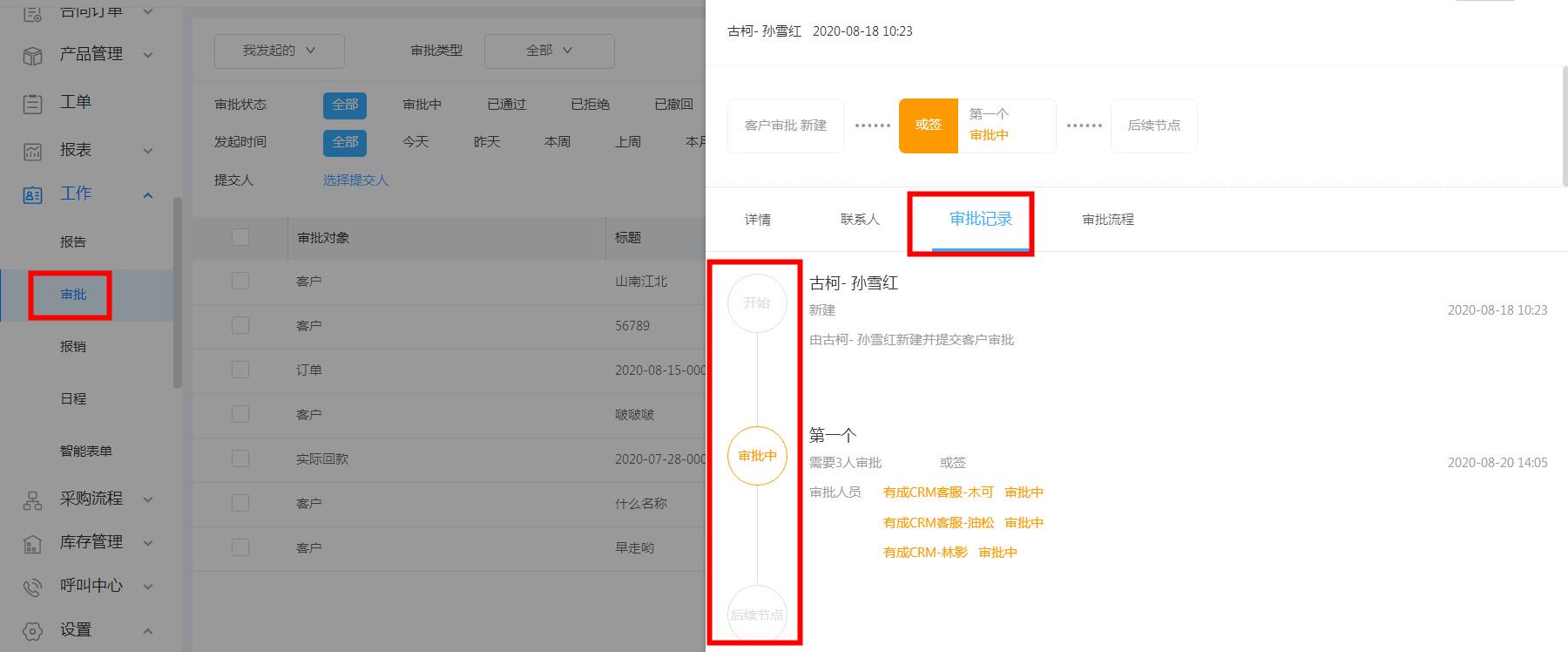The width and height of the screenshot is (1568, 652).
Task: Toggle the select-all checkbox in table header
Action: coord(240,237)
